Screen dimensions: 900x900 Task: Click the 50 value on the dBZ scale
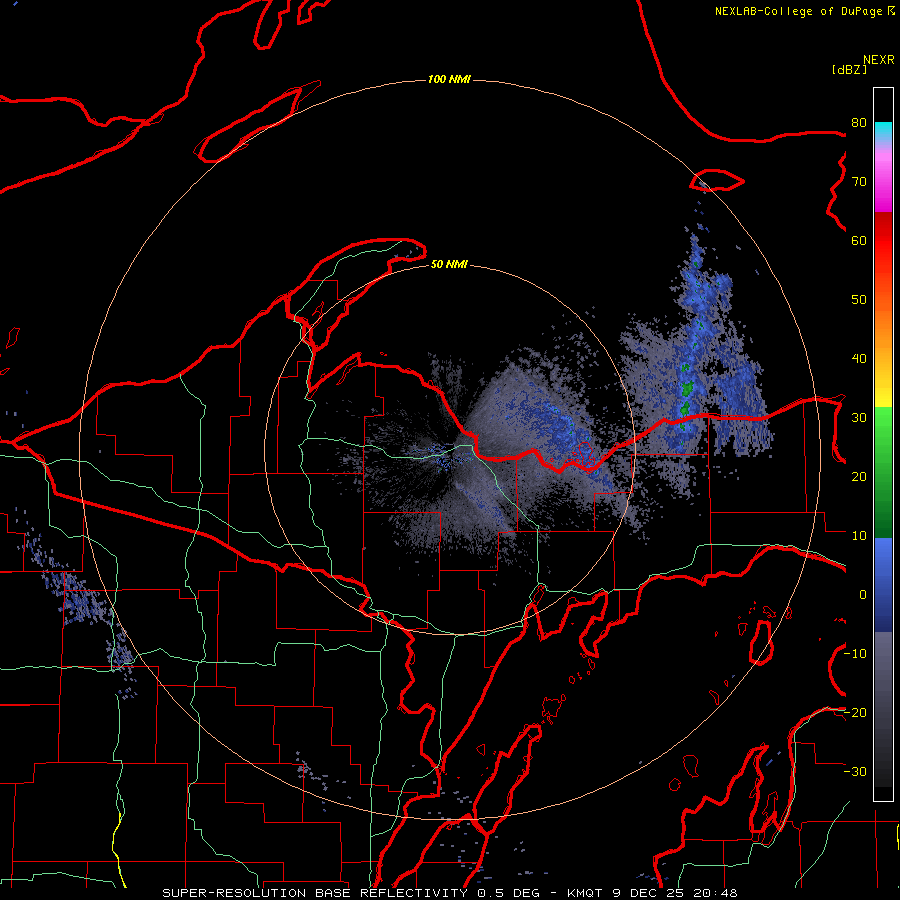[859, 300]
